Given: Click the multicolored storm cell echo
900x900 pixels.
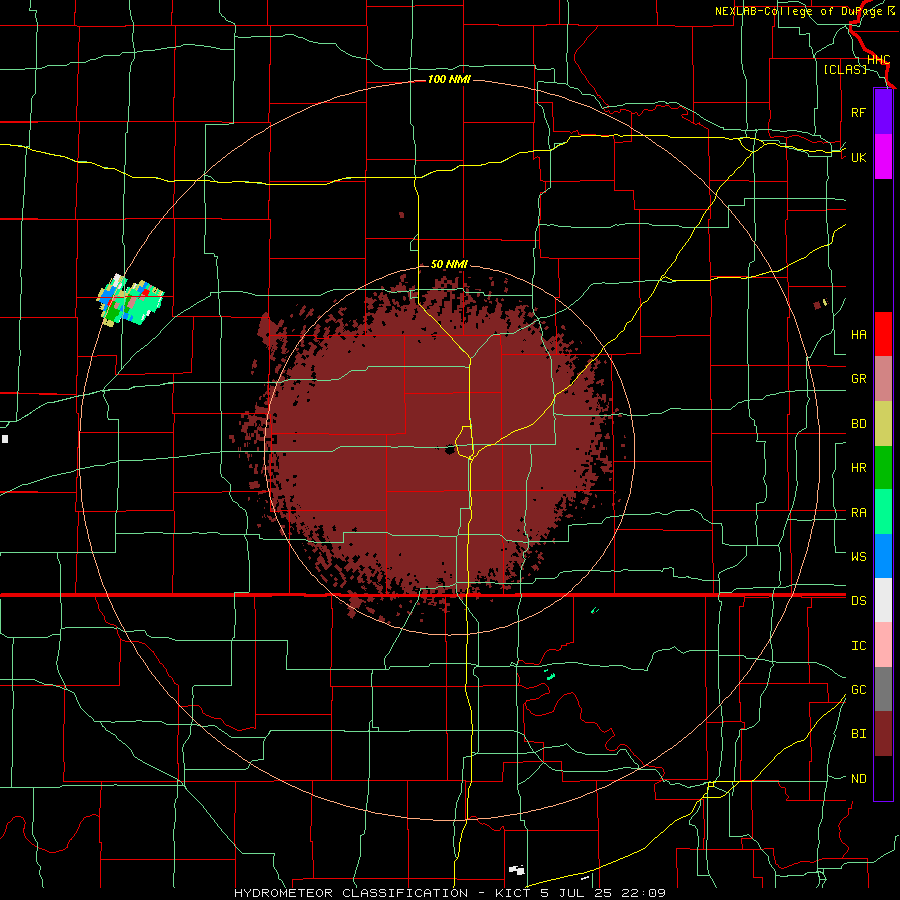Looking at the screenshot, I should (130, 300).
